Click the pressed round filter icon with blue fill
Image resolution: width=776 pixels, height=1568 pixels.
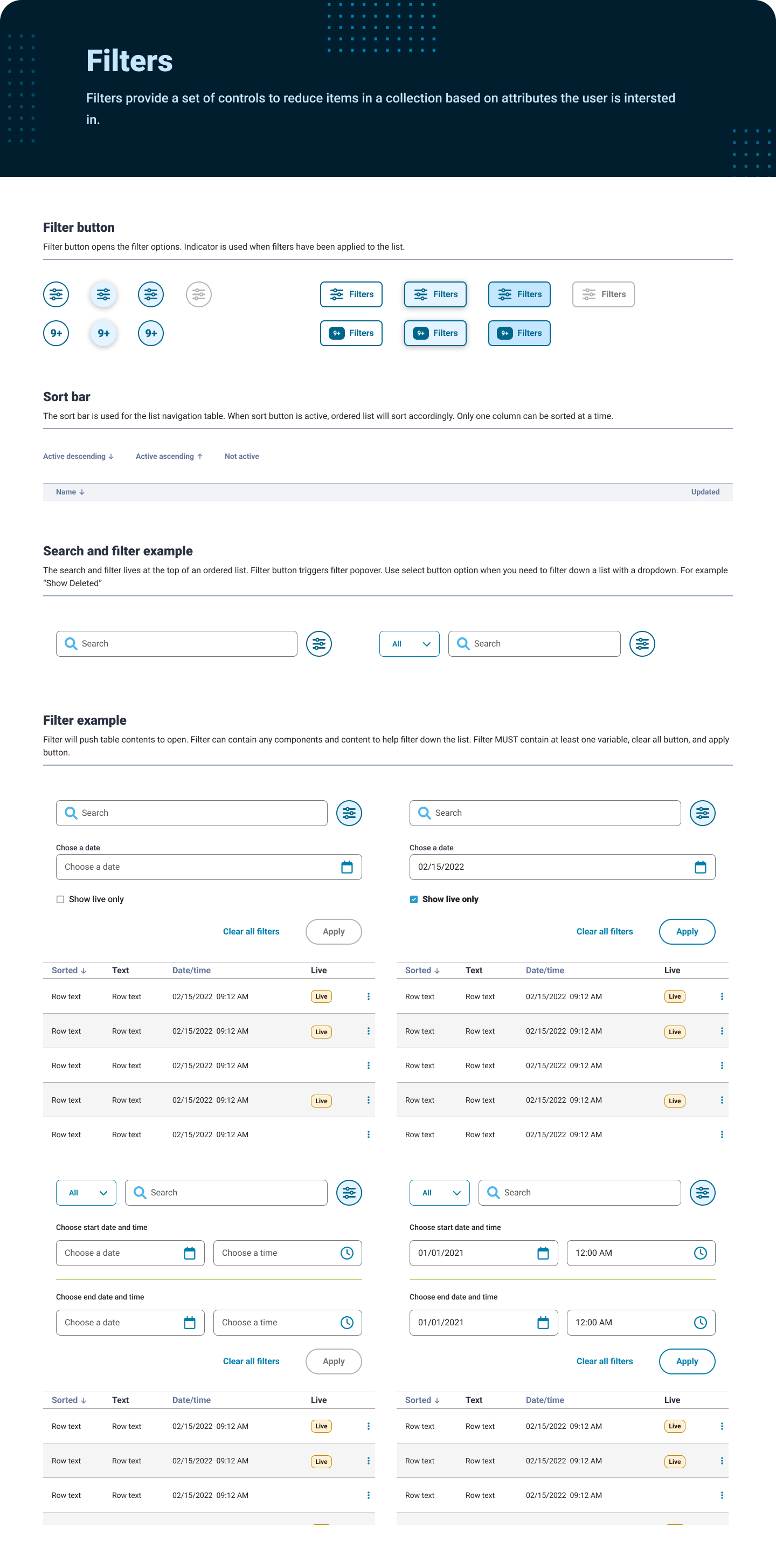coord(151,294)
